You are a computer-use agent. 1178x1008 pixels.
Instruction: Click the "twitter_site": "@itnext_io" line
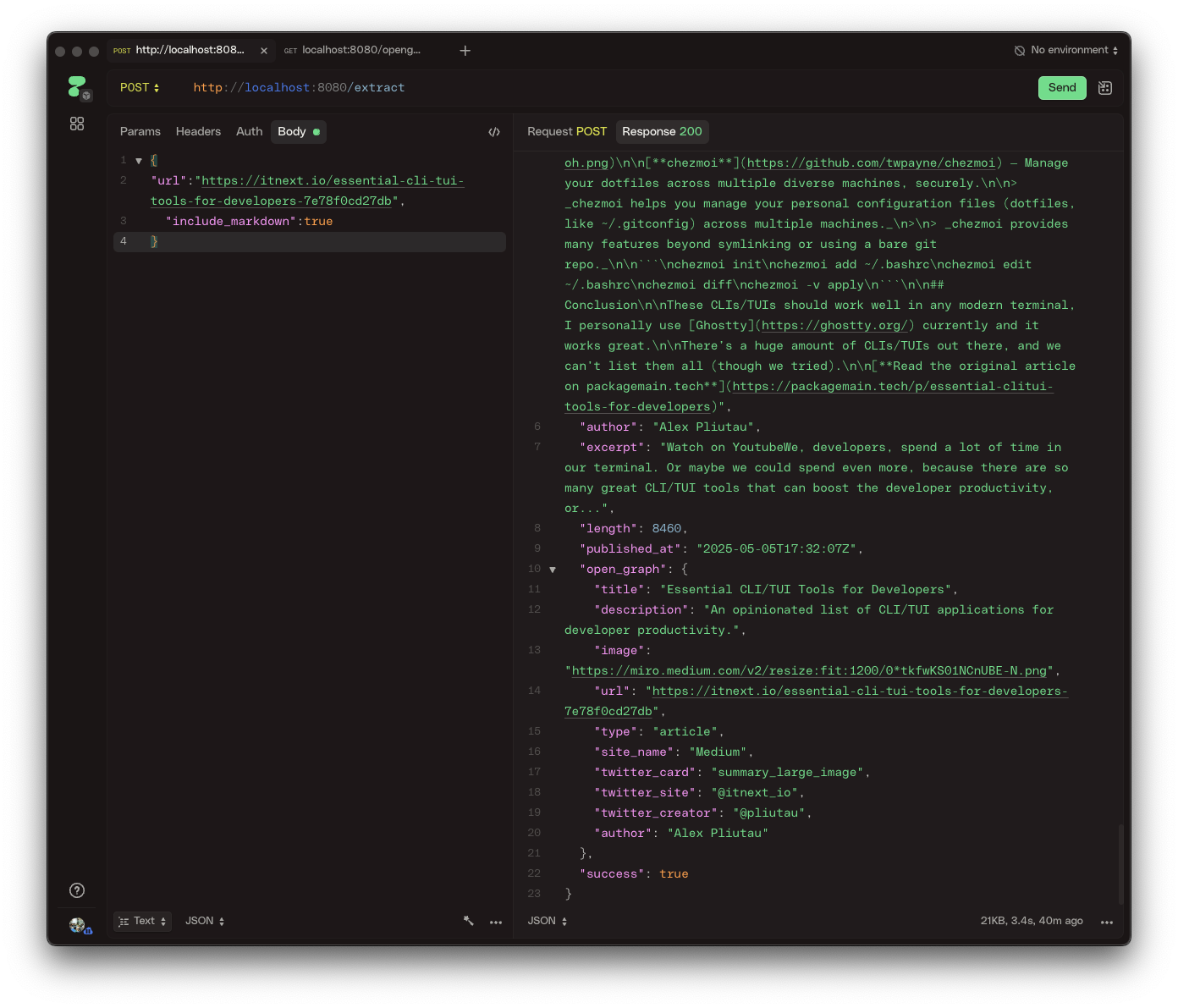click(x=699, y=792)
